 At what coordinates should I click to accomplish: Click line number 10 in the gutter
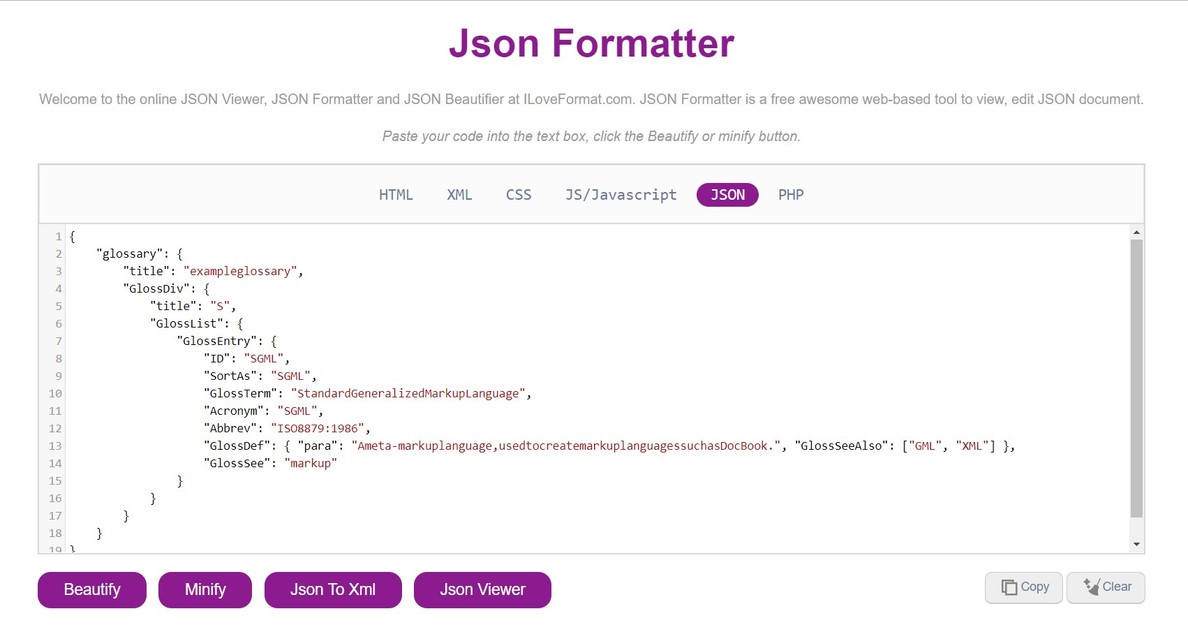click(x=55, y=393)
